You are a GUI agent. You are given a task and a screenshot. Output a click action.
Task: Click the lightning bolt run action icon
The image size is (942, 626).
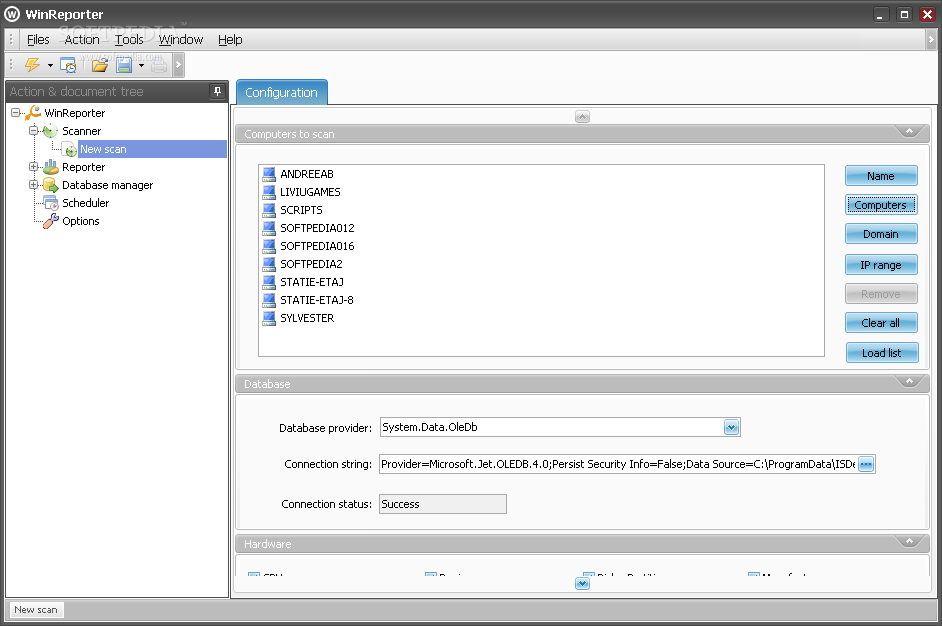click(32, 64)
